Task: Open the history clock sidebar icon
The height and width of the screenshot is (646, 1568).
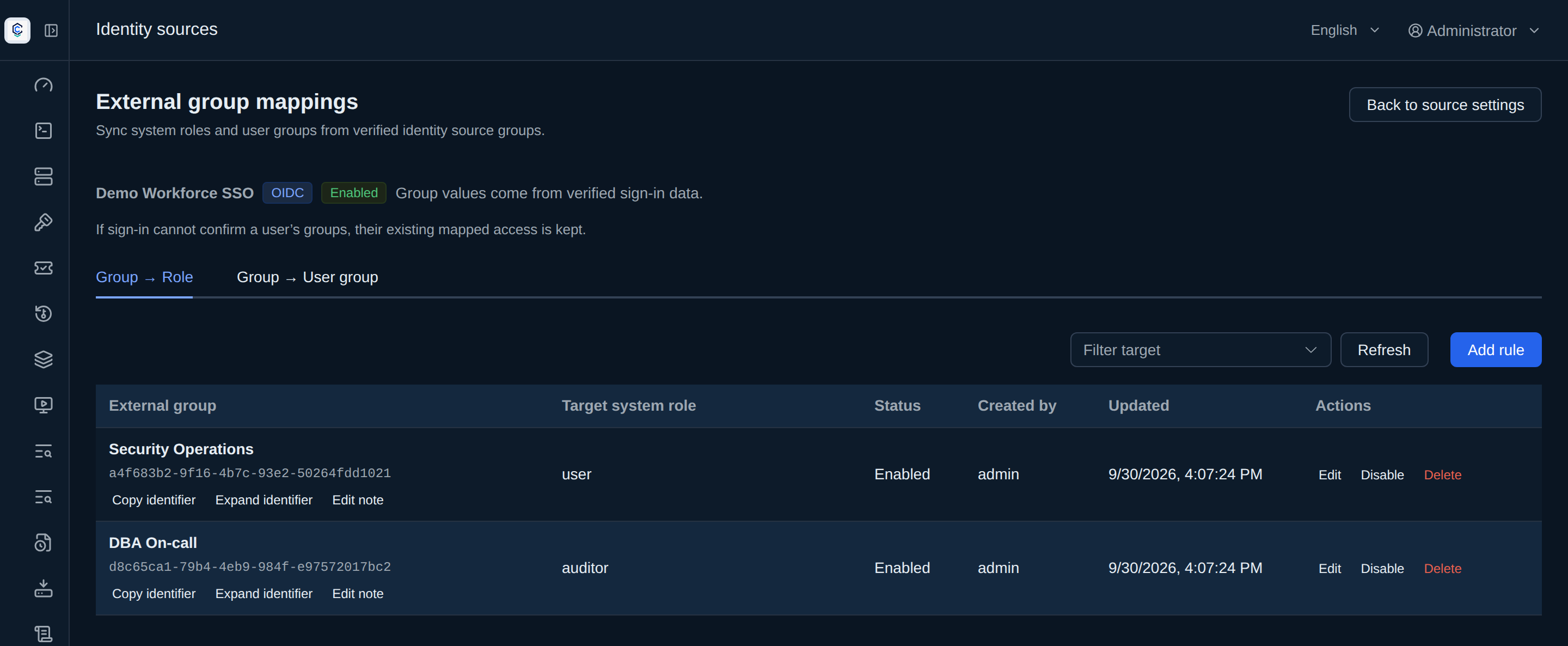Action: [43, 314]
